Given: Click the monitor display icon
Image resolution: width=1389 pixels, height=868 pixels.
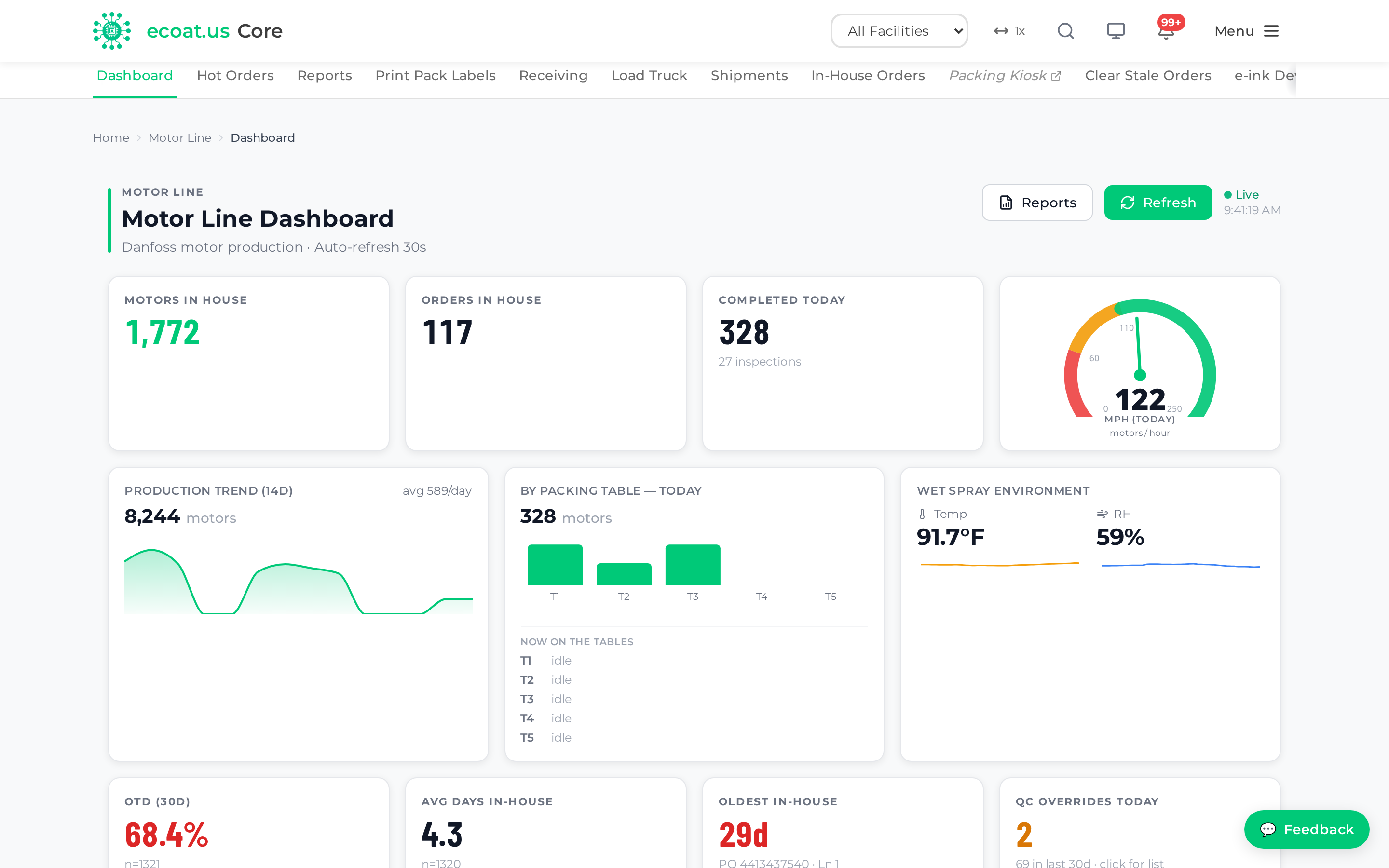Looking at the screenshot, I should [1115, 31].
